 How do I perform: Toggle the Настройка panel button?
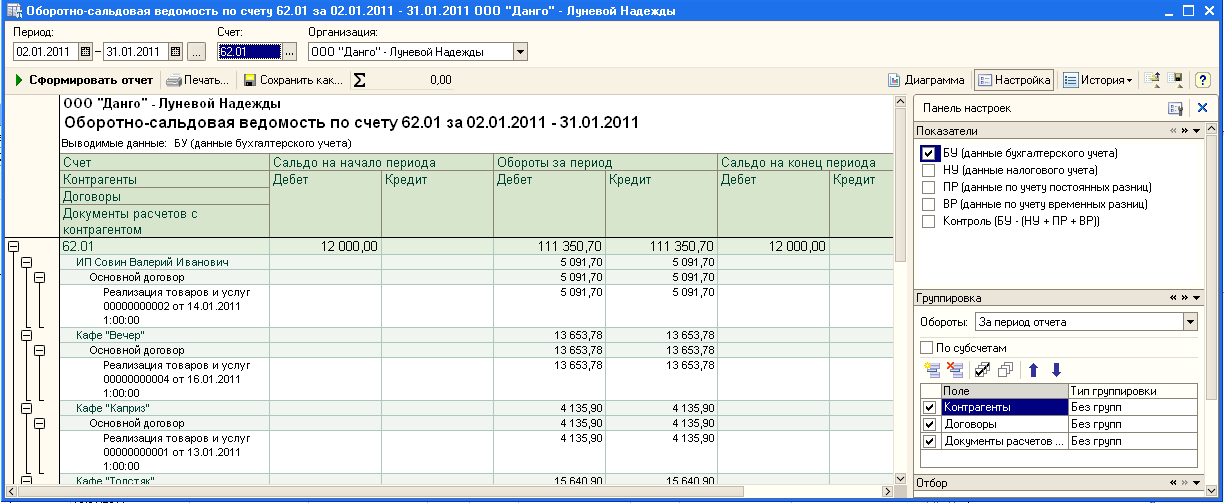pos(1013,80)
